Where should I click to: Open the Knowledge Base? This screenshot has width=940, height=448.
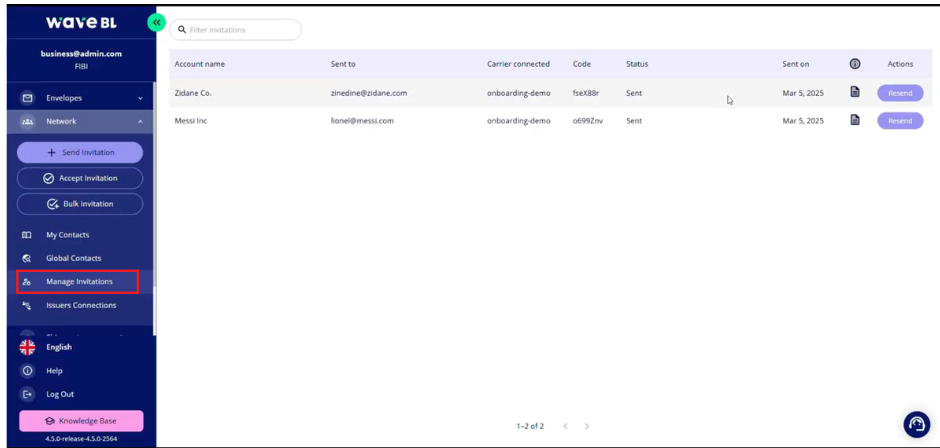[x=81, y=421]
